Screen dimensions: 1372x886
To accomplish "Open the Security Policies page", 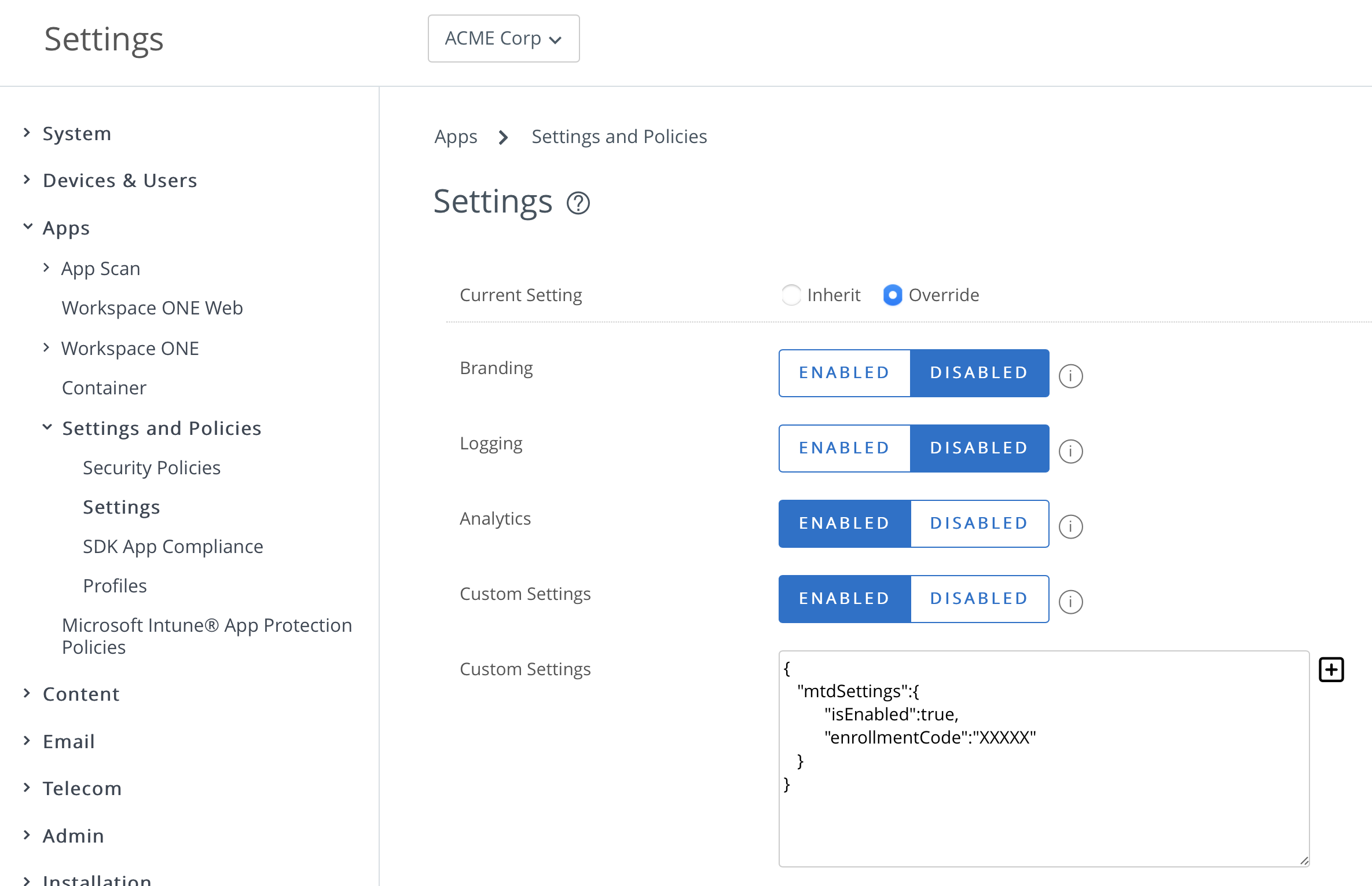I will coord(152,467).
